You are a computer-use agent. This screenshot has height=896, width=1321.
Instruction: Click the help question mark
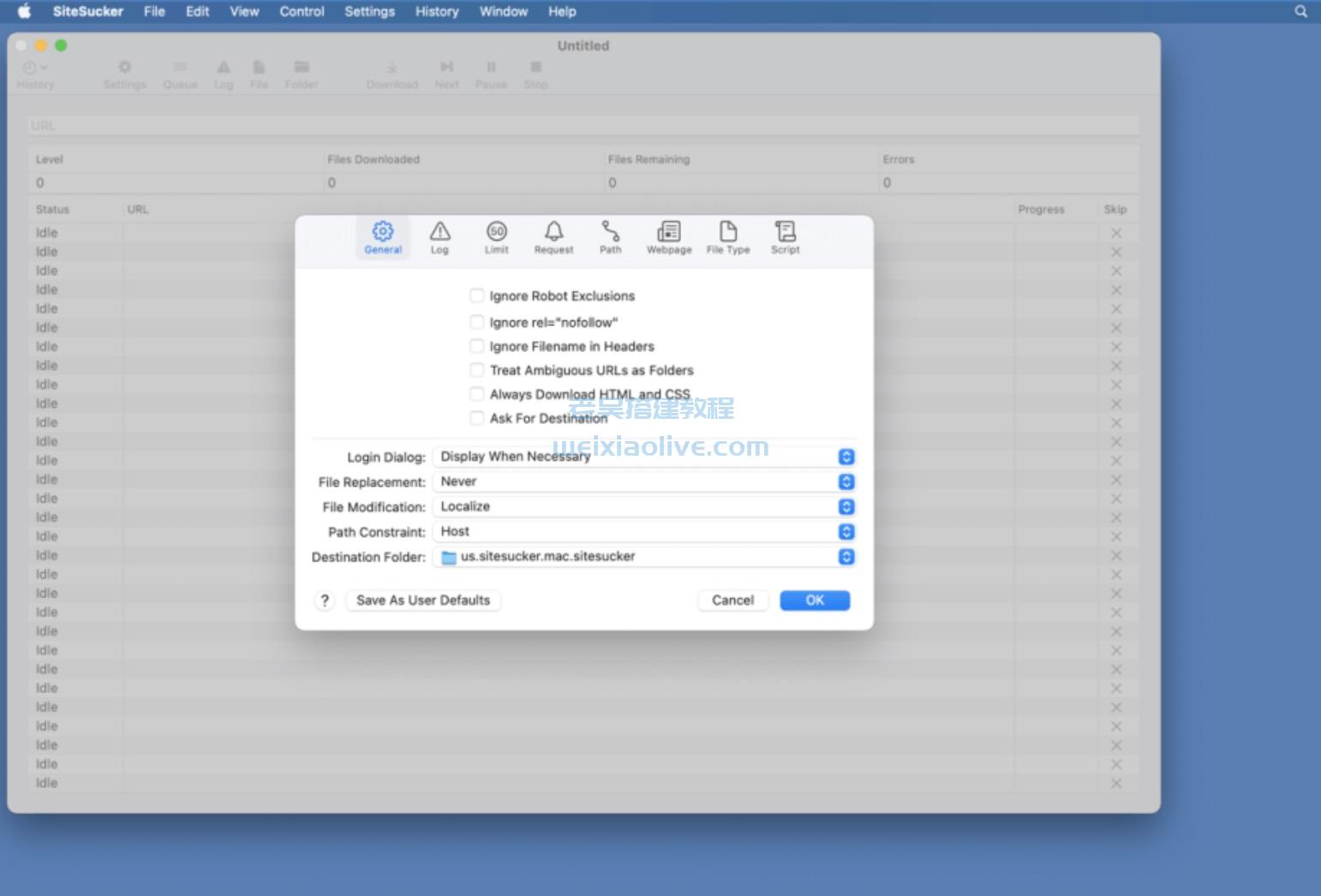tap(324, 600)
